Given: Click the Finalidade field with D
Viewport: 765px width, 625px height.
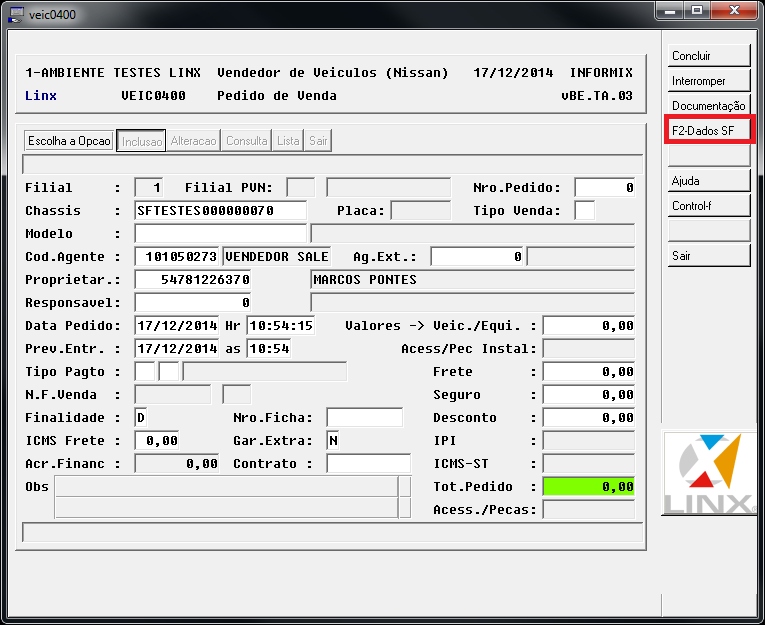Looking at the screenshot, I should click(x=141, y=417).
